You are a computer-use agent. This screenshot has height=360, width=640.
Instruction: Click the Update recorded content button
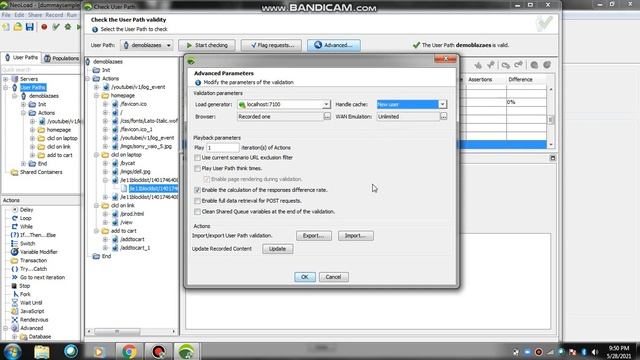(x=278, y=249)
